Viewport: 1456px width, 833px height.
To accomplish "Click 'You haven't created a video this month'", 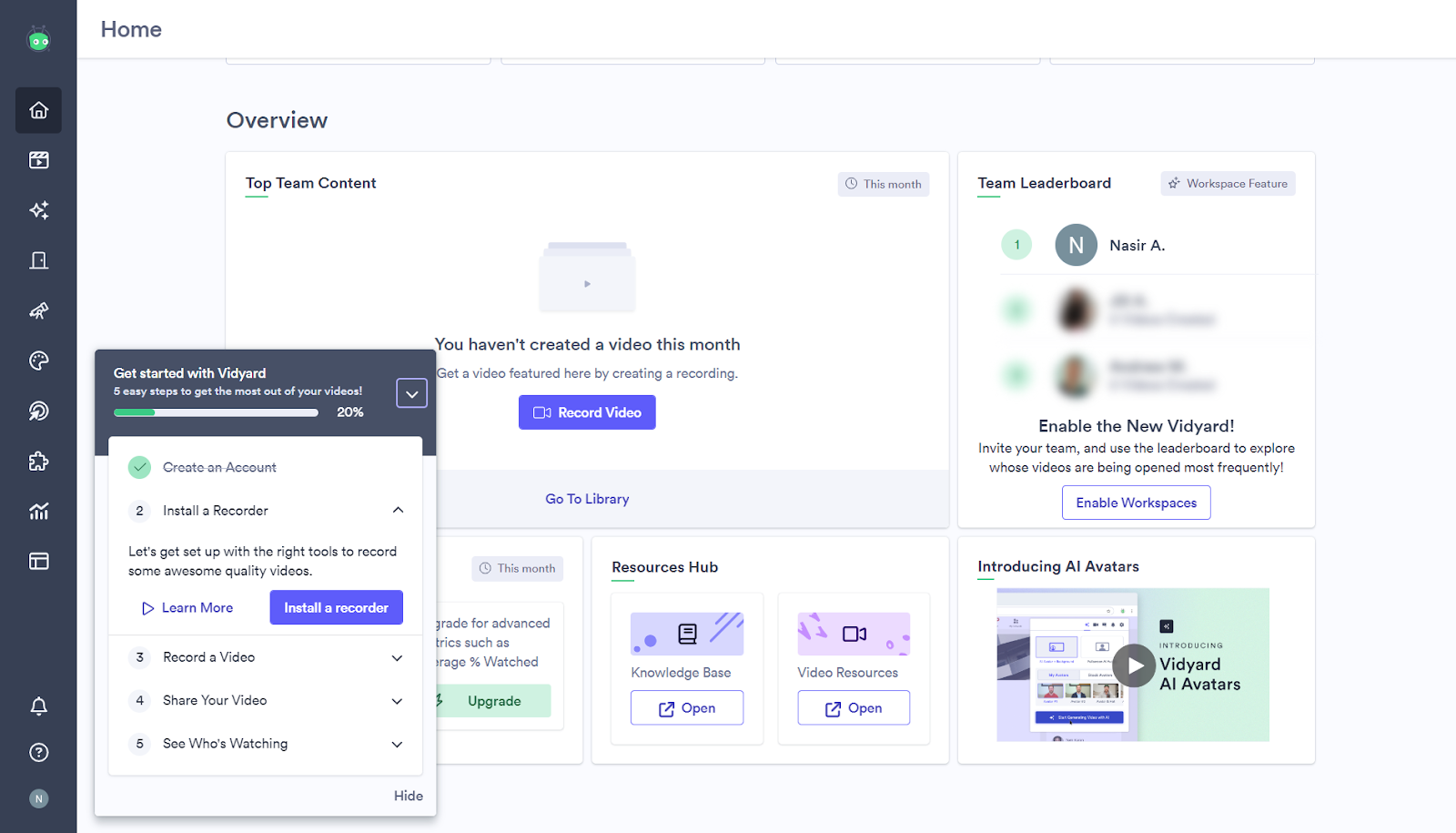I will 587,344.
